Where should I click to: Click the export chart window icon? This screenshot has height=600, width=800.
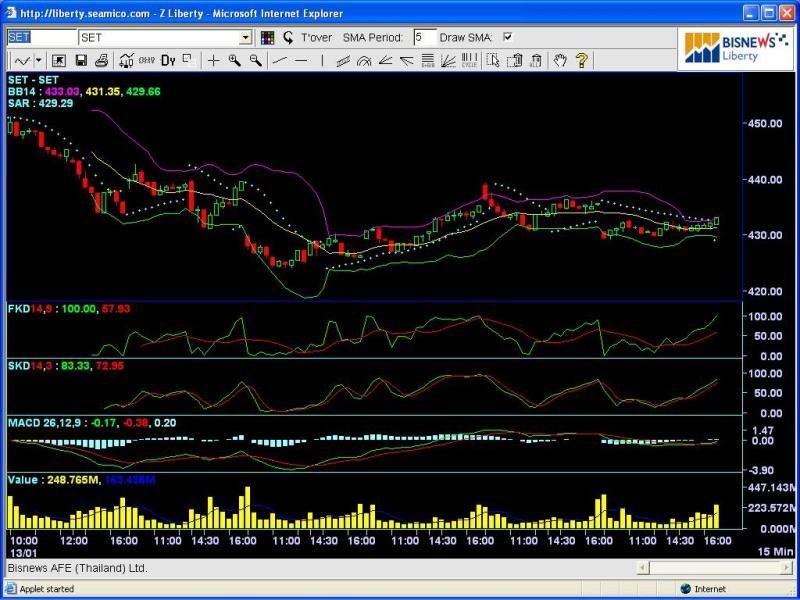pos(59,61)
